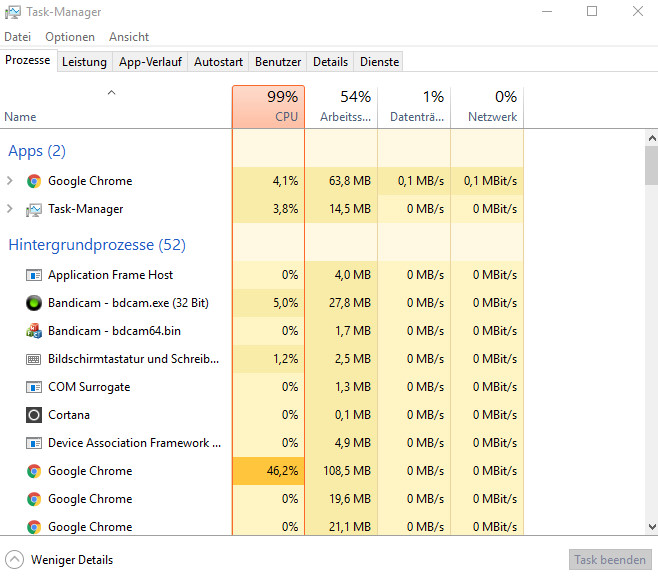658x582 pixels.
Task: Click the 1,2% CPU value cell
Action: click(268, 359)
